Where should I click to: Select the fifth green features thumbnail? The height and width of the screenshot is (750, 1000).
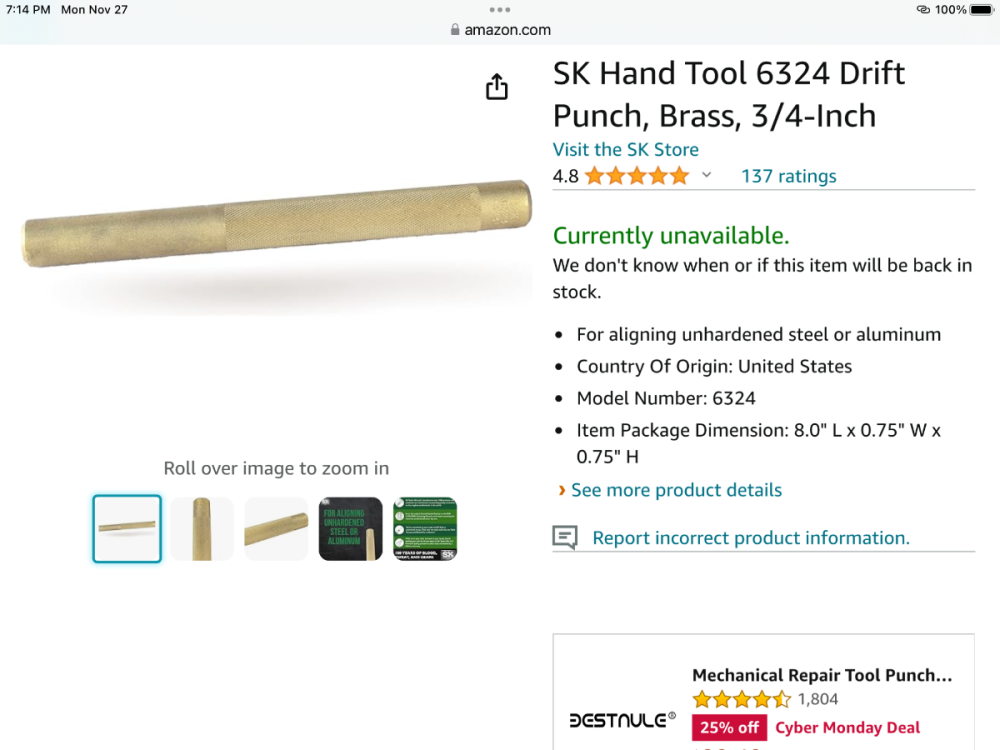pos(425,529)
